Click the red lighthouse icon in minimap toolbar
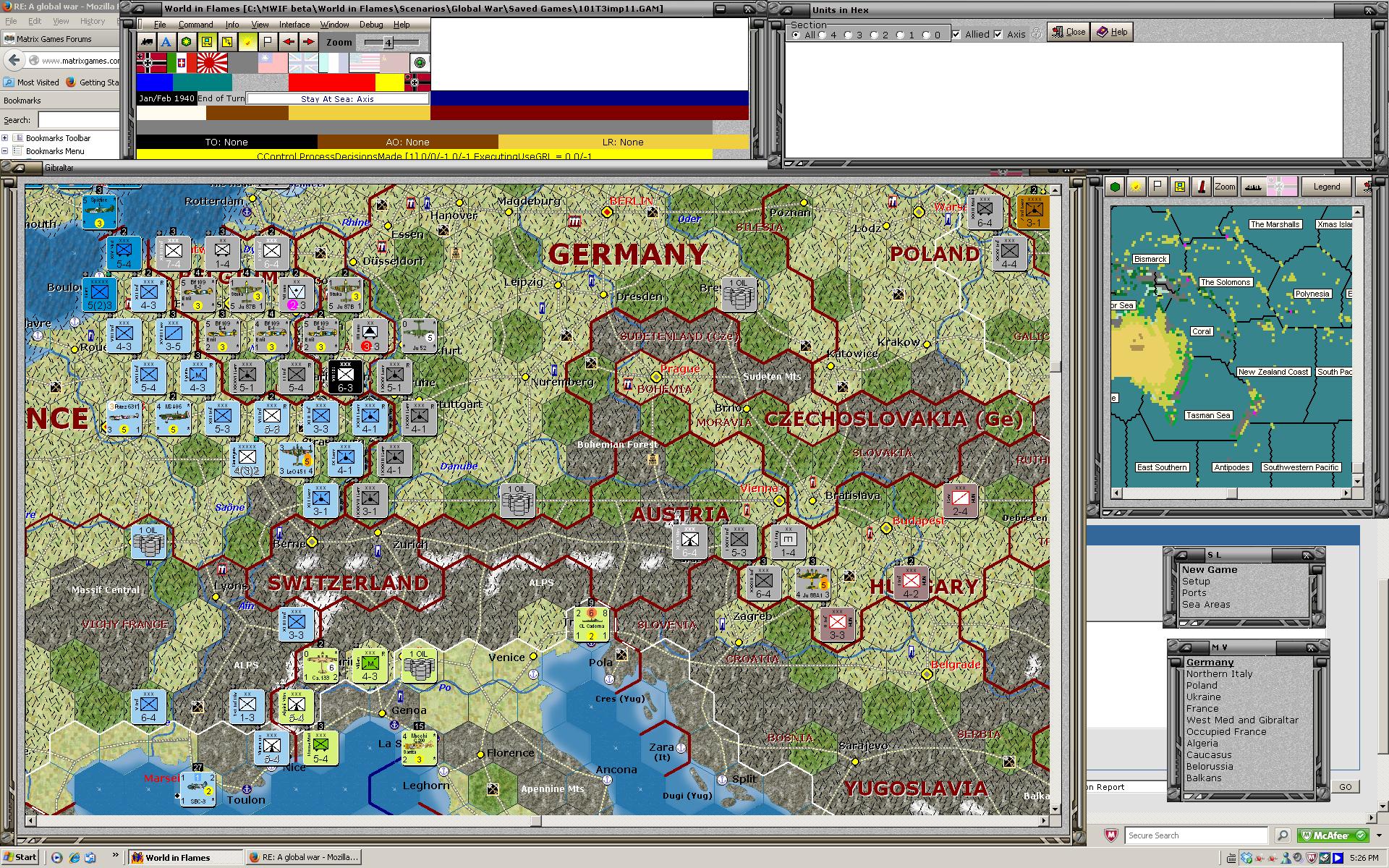 pos(1202,187)
